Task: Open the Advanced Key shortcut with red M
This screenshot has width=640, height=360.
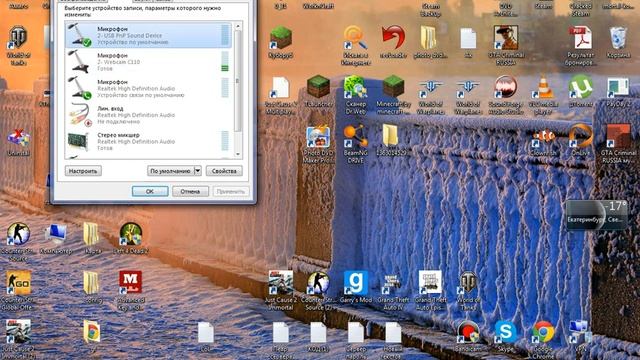Action: (131, 291)
